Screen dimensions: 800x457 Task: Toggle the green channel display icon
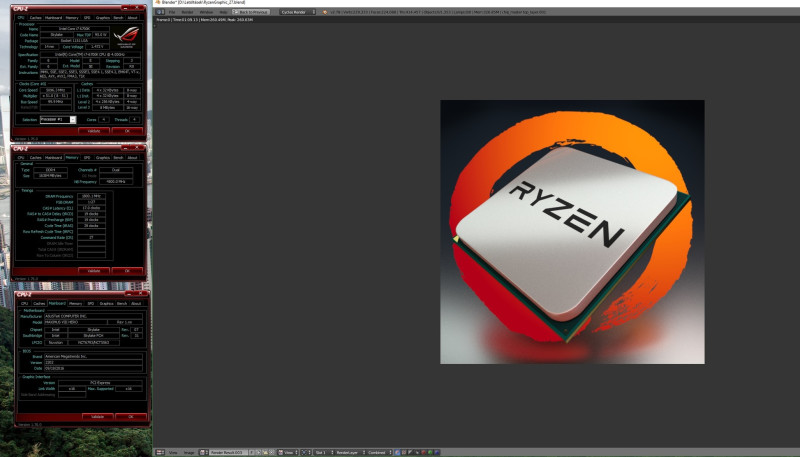[430, 452]
